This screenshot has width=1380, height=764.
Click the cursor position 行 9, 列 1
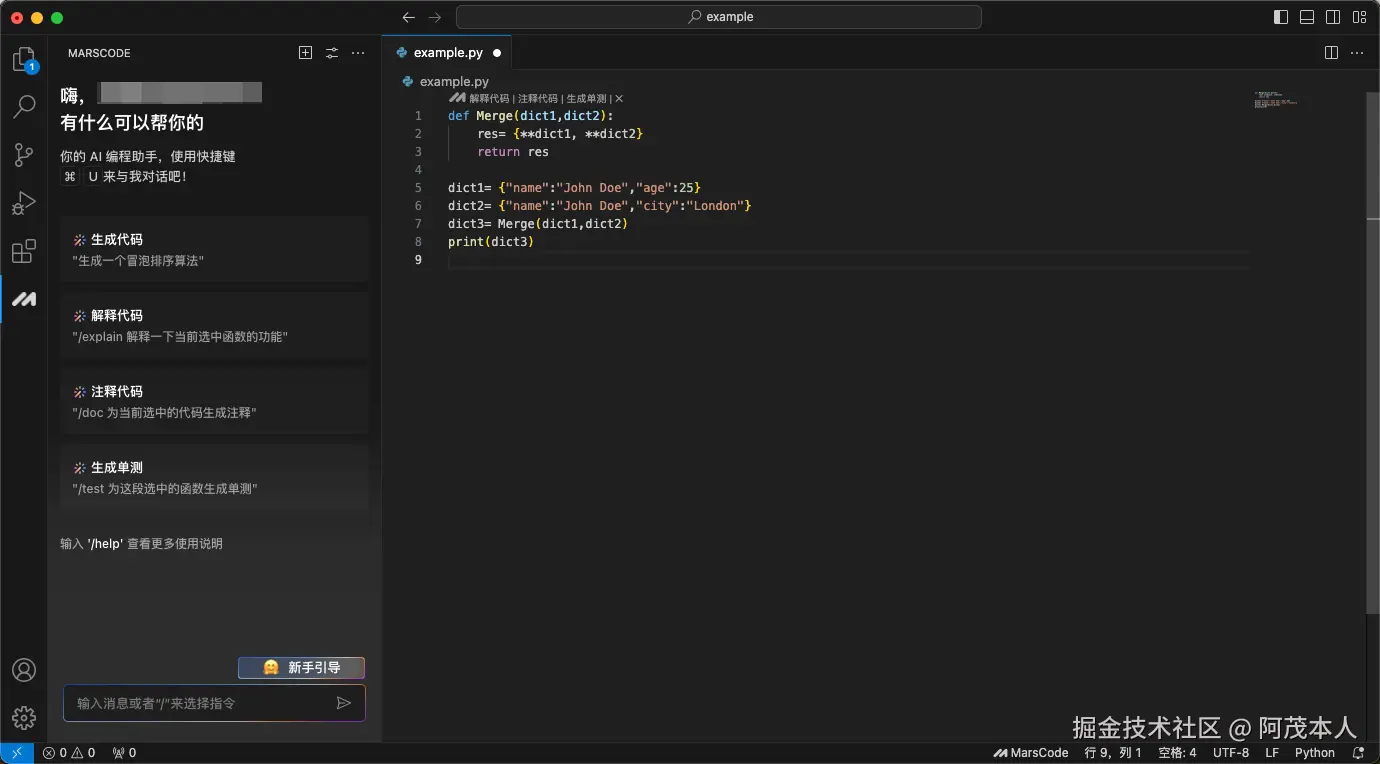[1113, 753]
